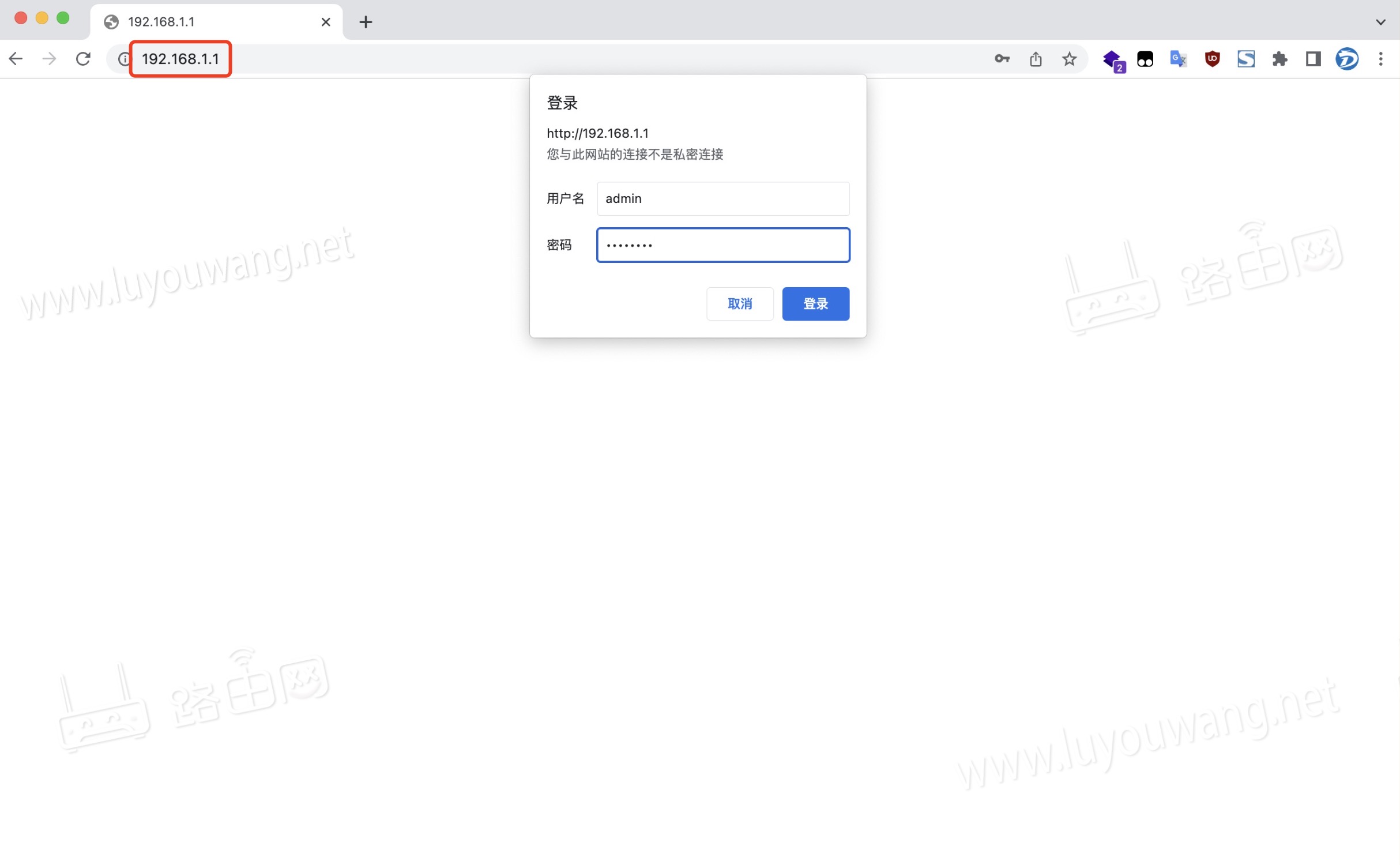The width and height of the screenshot is (1400, 865).
Task: Expand the tab search chevron
Action: coord(1381,21)
